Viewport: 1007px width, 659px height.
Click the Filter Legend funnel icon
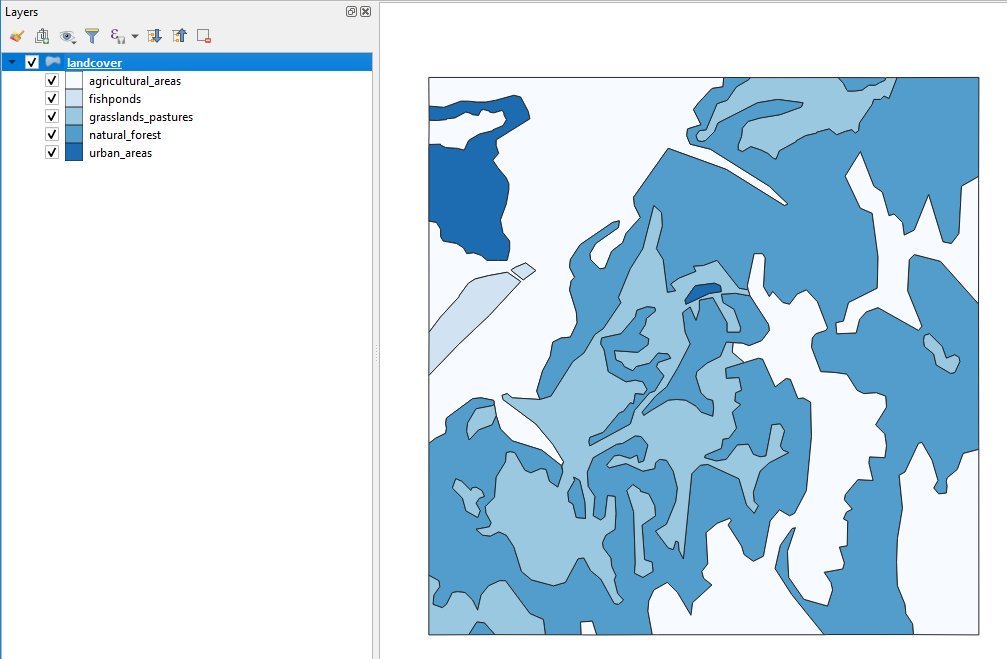(92, 36)
